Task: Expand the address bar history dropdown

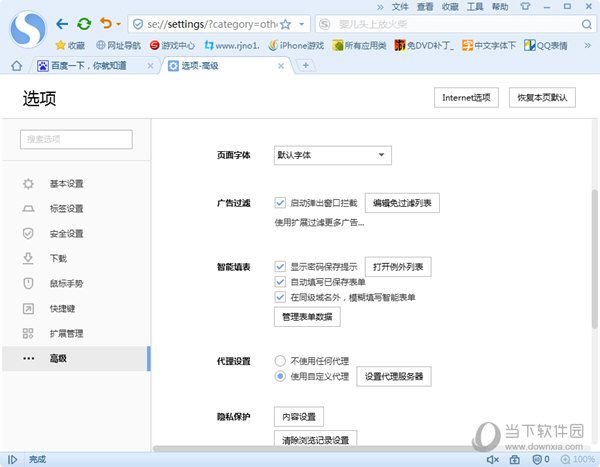Action: (302, 24)
